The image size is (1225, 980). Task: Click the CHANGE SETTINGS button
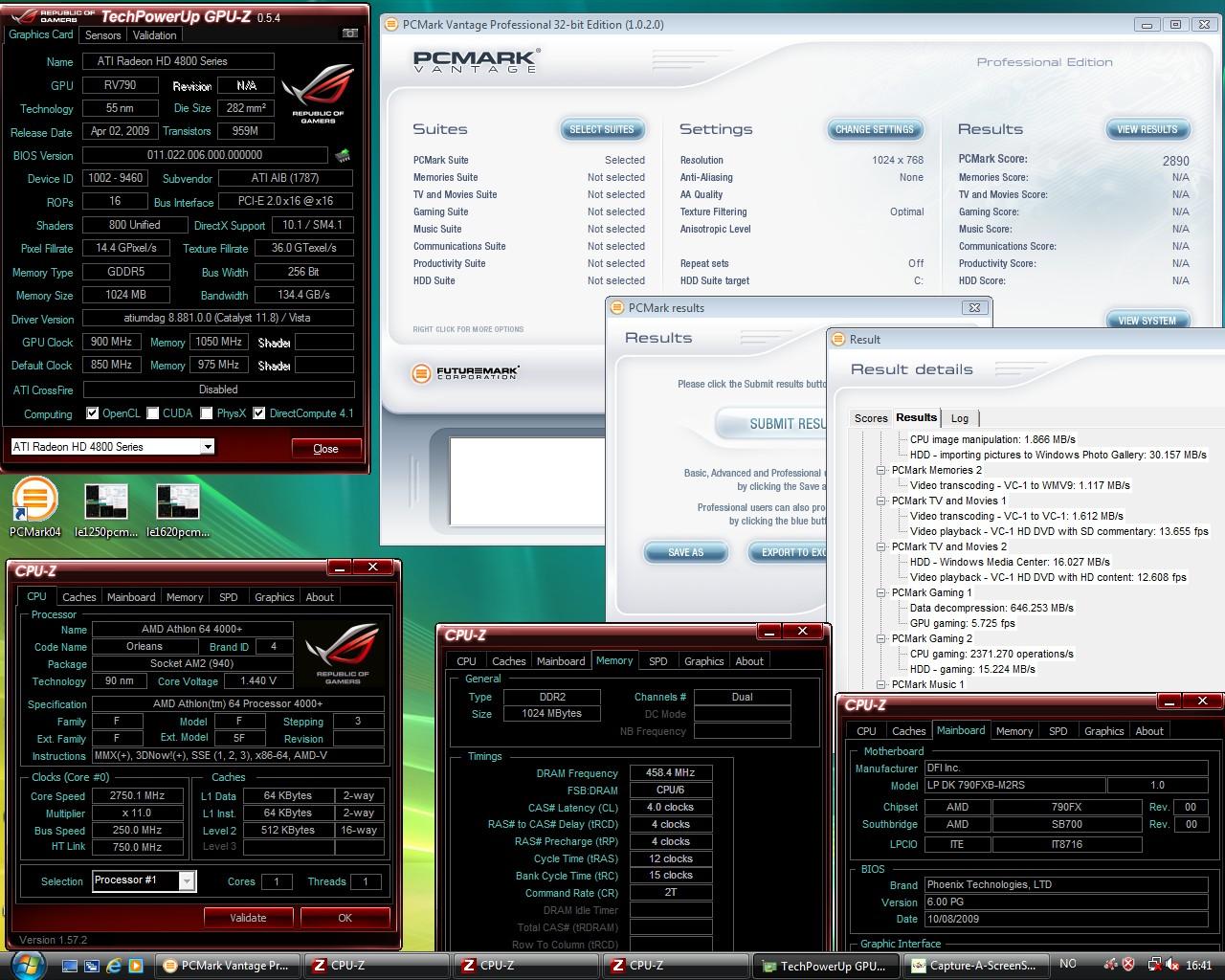[x=875, y=129]
